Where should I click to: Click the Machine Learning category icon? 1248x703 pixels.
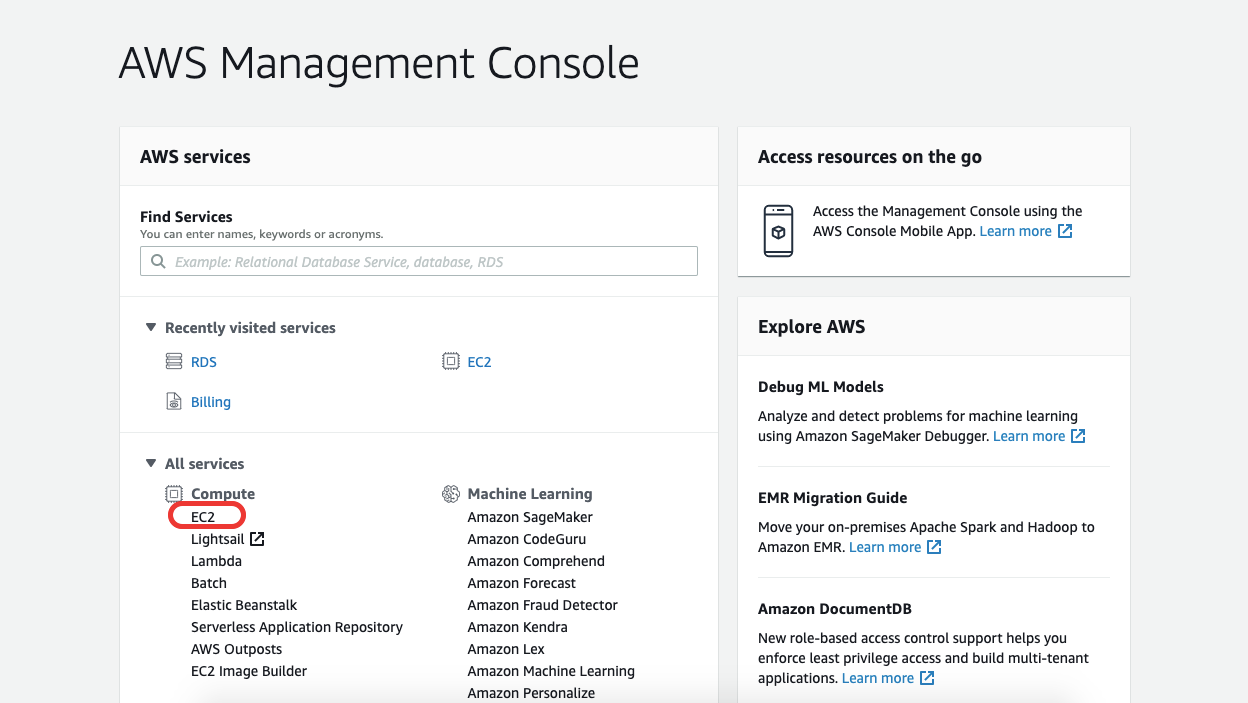pyautogui.click(x=450, y=493)
